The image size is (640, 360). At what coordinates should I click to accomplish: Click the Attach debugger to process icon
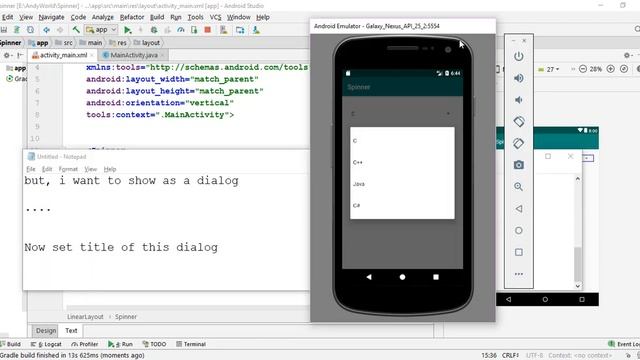click(194, 30)
